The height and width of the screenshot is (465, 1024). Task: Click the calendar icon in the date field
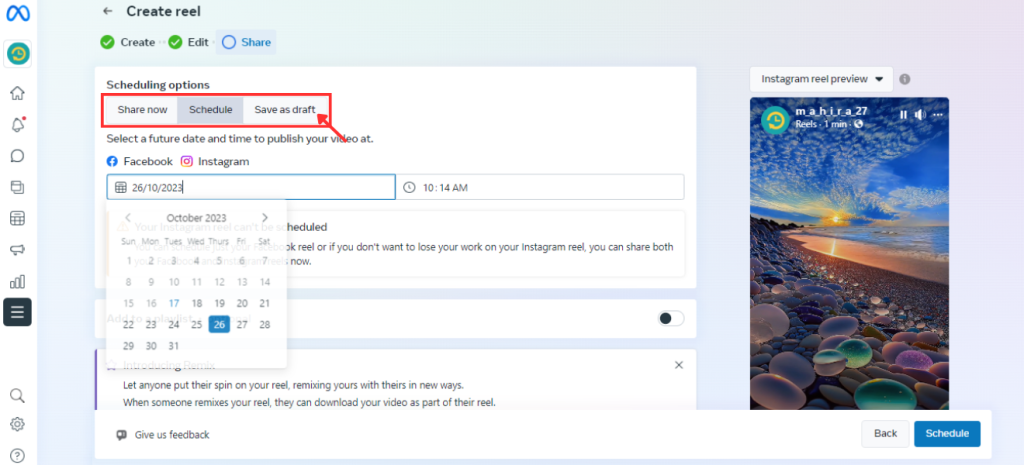[121, 187]
